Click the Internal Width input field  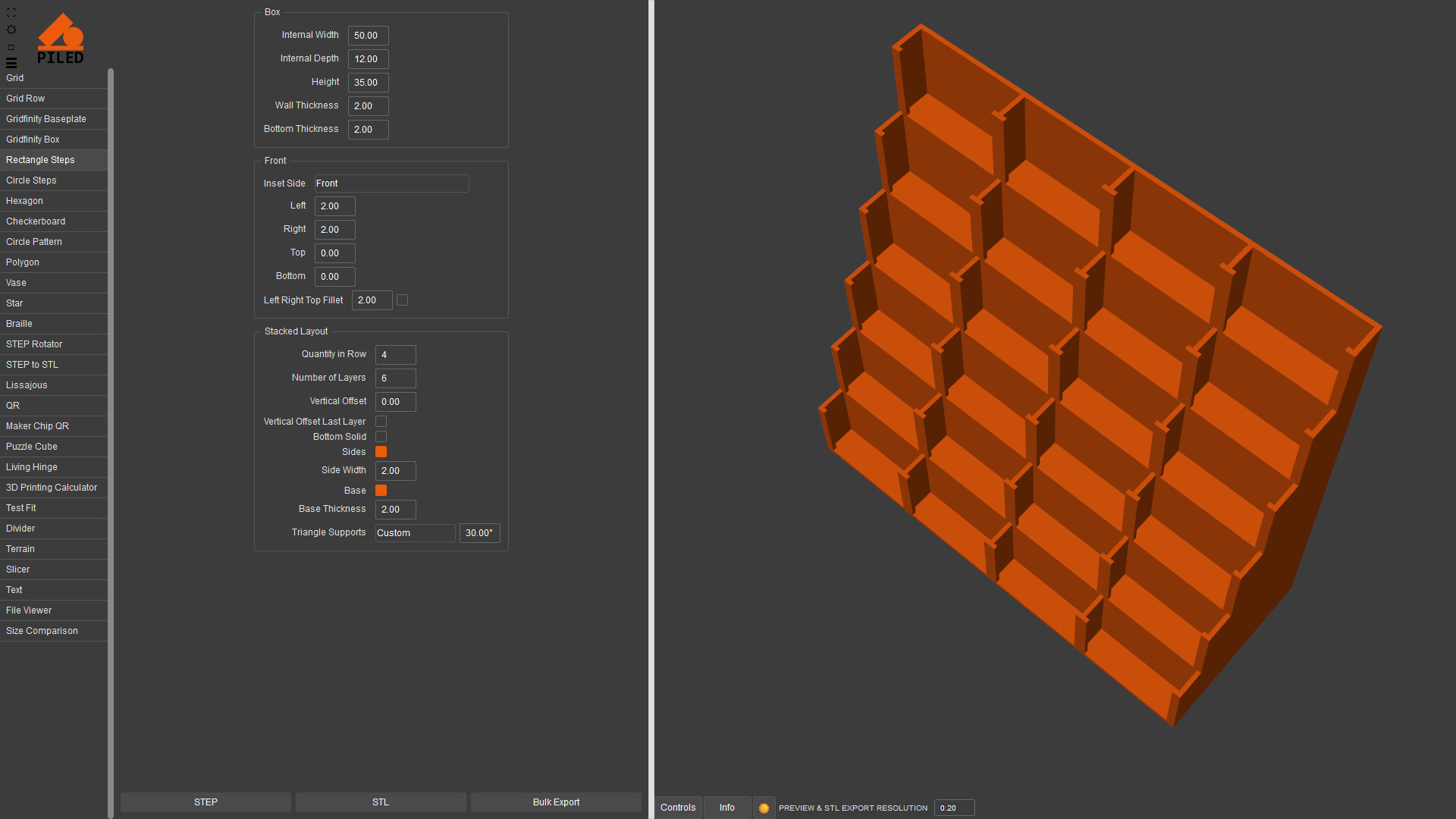368,36
